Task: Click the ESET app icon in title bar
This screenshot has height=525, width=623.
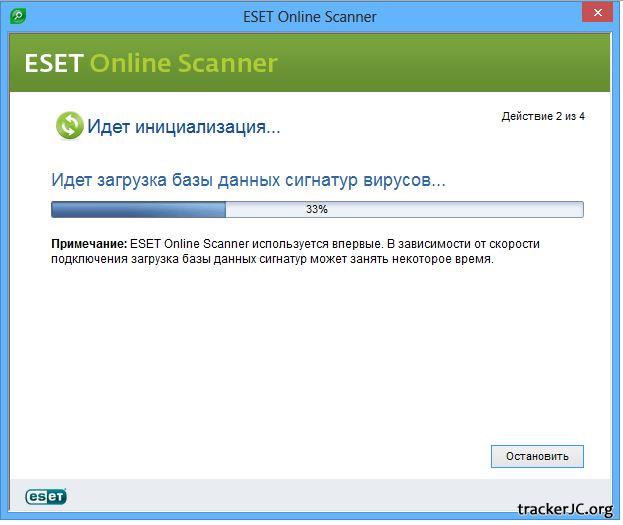Action: [17, 16]
